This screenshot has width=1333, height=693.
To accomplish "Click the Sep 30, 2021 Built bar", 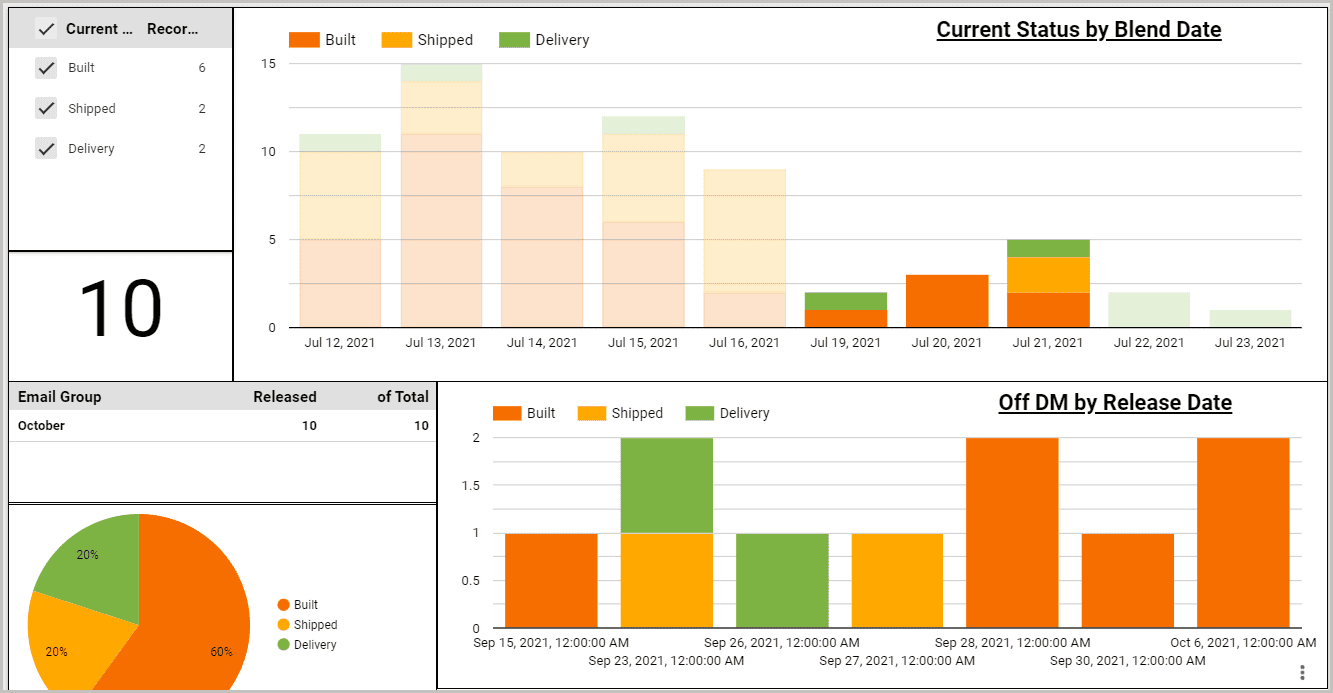I will click(x=1128, y=581).
